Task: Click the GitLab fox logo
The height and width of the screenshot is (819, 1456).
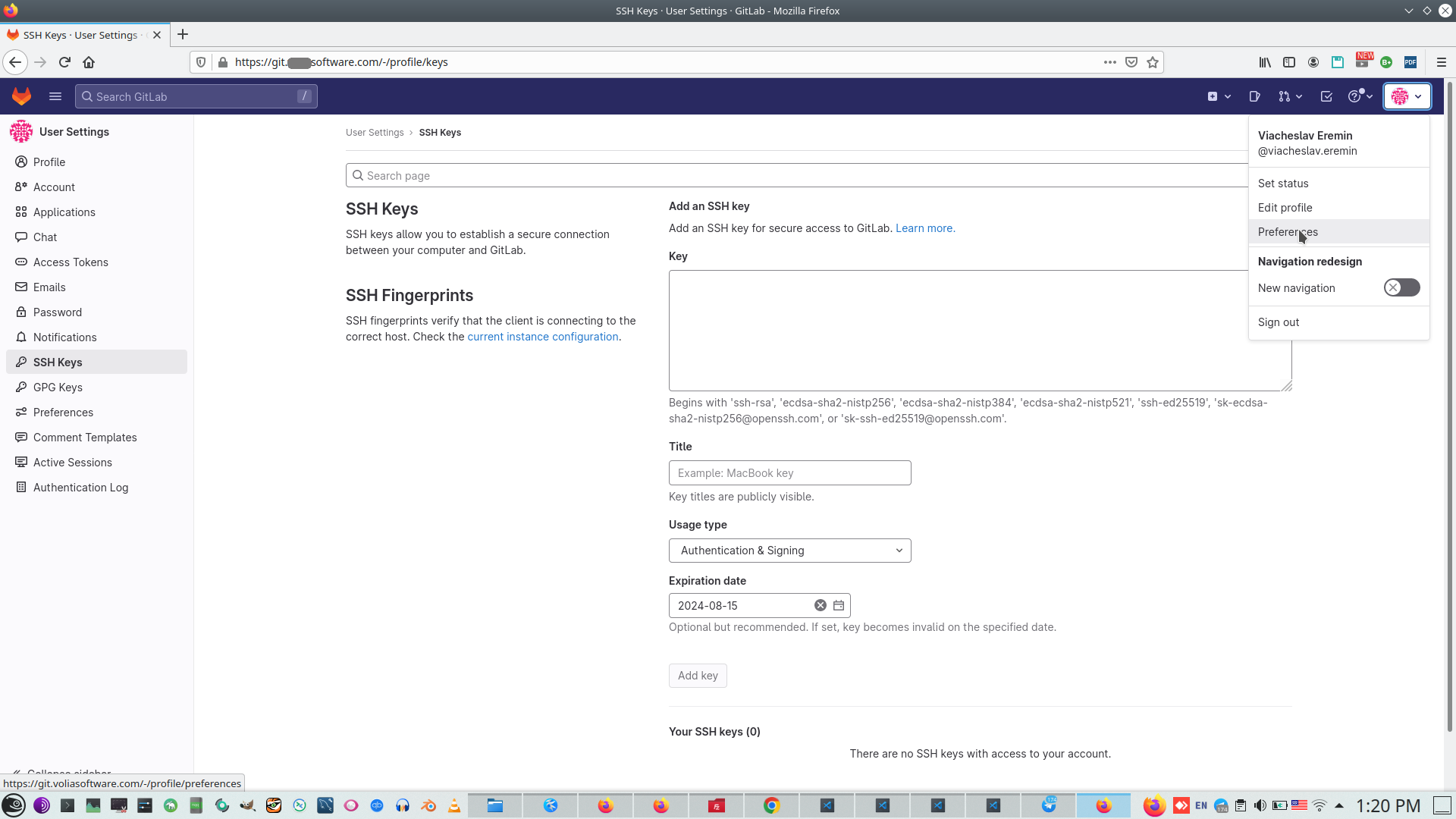Action: [21, 96]
